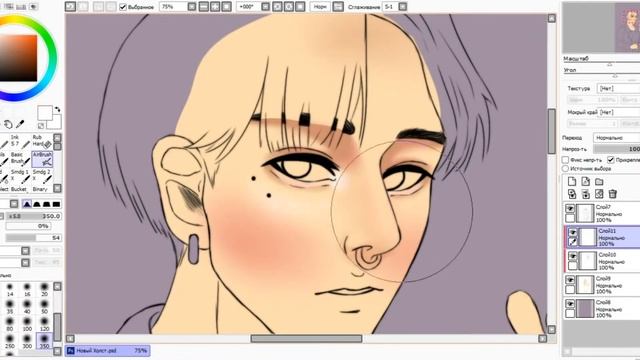Open the zoom percentage dropdown arrow

tap(192, 7)
